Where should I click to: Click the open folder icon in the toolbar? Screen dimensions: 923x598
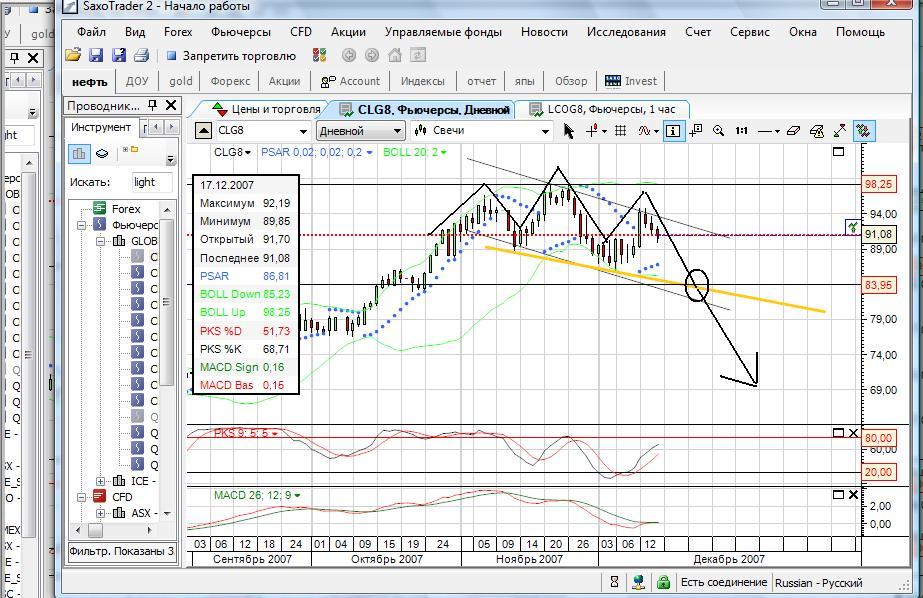point(73,55)
